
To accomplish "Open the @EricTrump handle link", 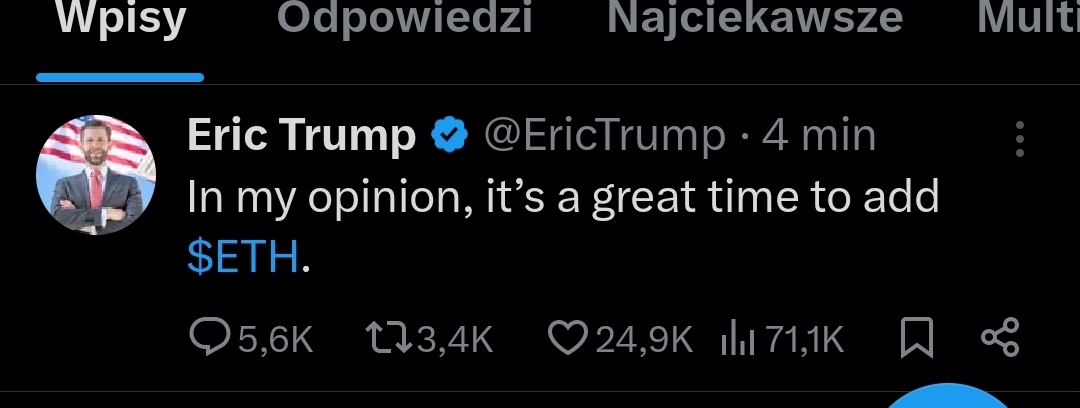I will click(x=605, y=135).
